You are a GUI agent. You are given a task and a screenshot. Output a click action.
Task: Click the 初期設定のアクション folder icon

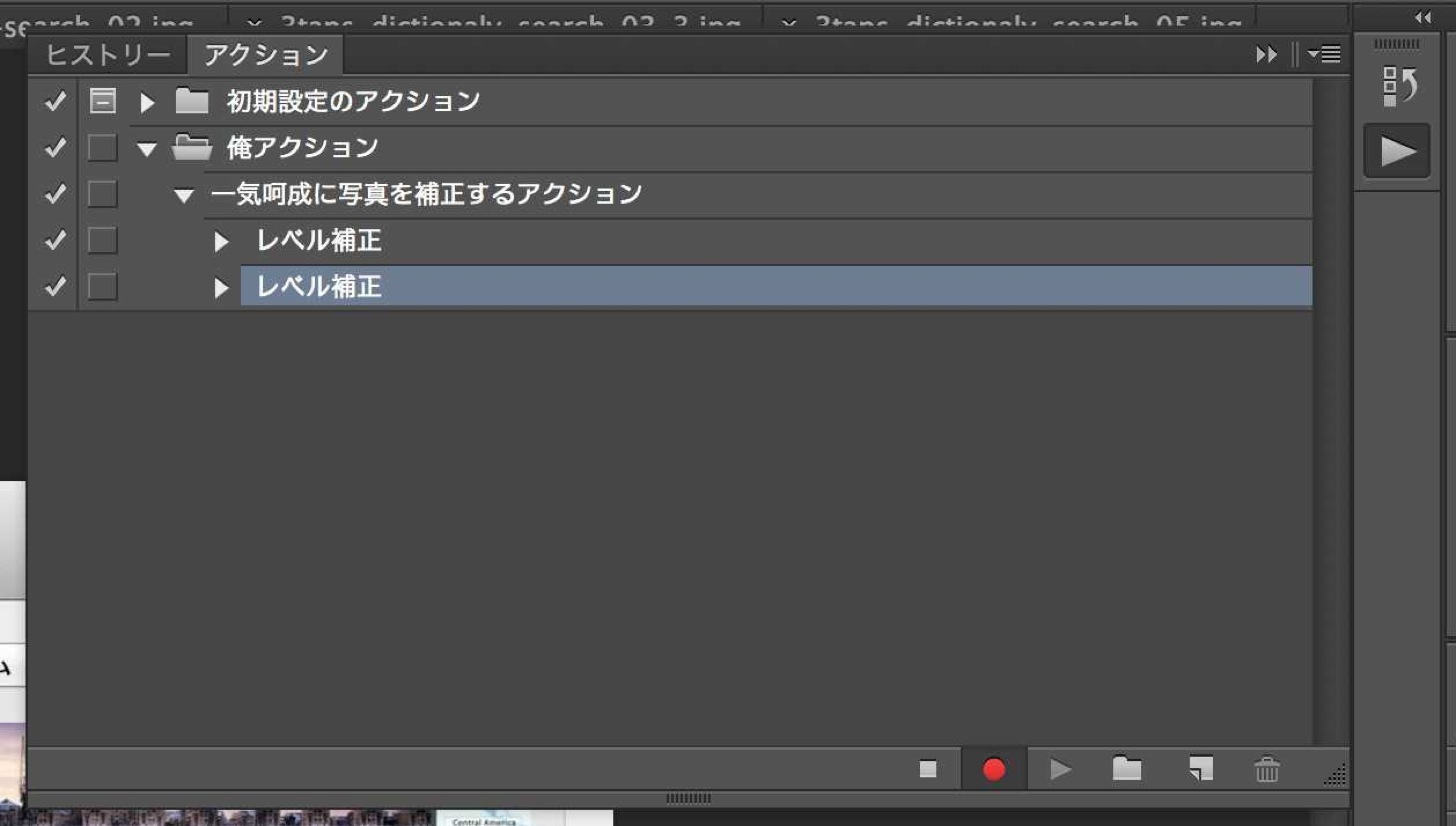tap(191, 100)
